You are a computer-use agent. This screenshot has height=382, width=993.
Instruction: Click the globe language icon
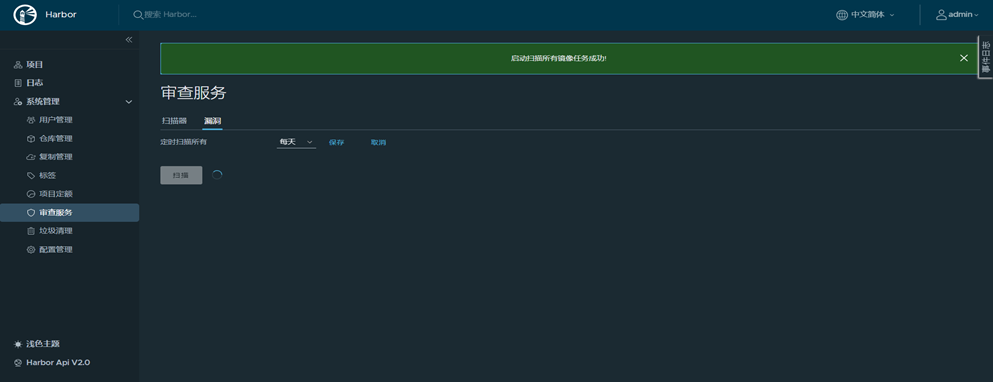coord(842,15)
